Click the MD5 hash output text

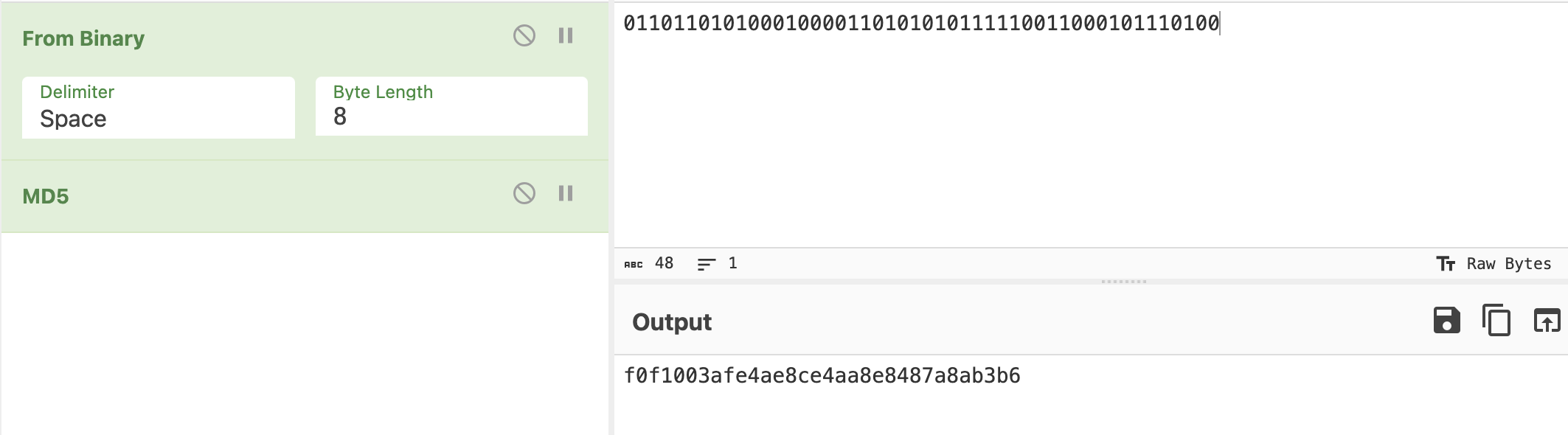[x=822, y=376]
